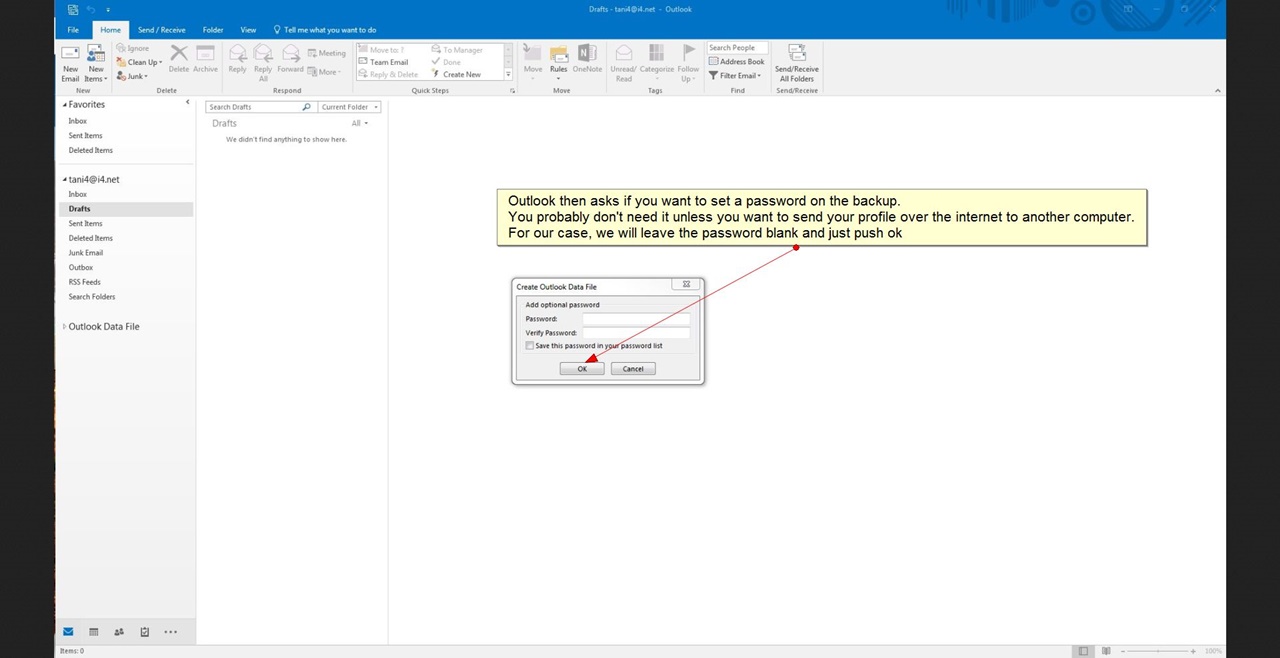The image size is (1280, 658).
Task: Click the Ignore conversation button
Action: pos(133,48)
